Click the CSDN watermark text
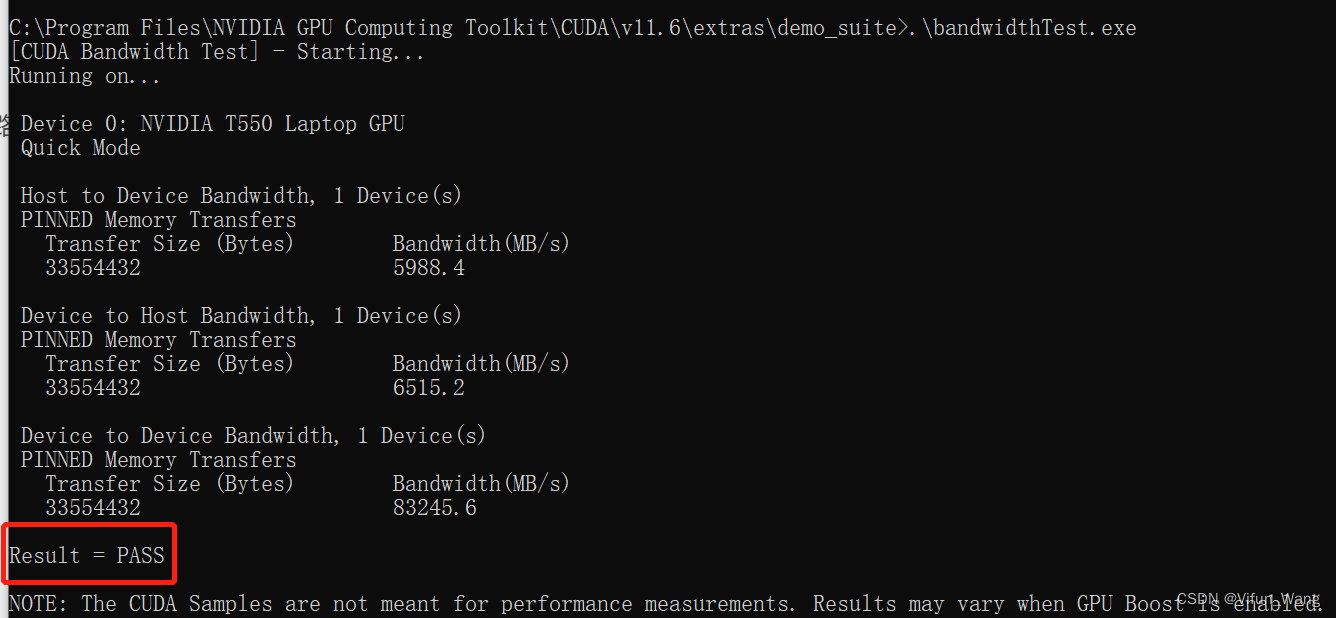The height and width of the screenshot is (618, 1336). [1248, 599]
